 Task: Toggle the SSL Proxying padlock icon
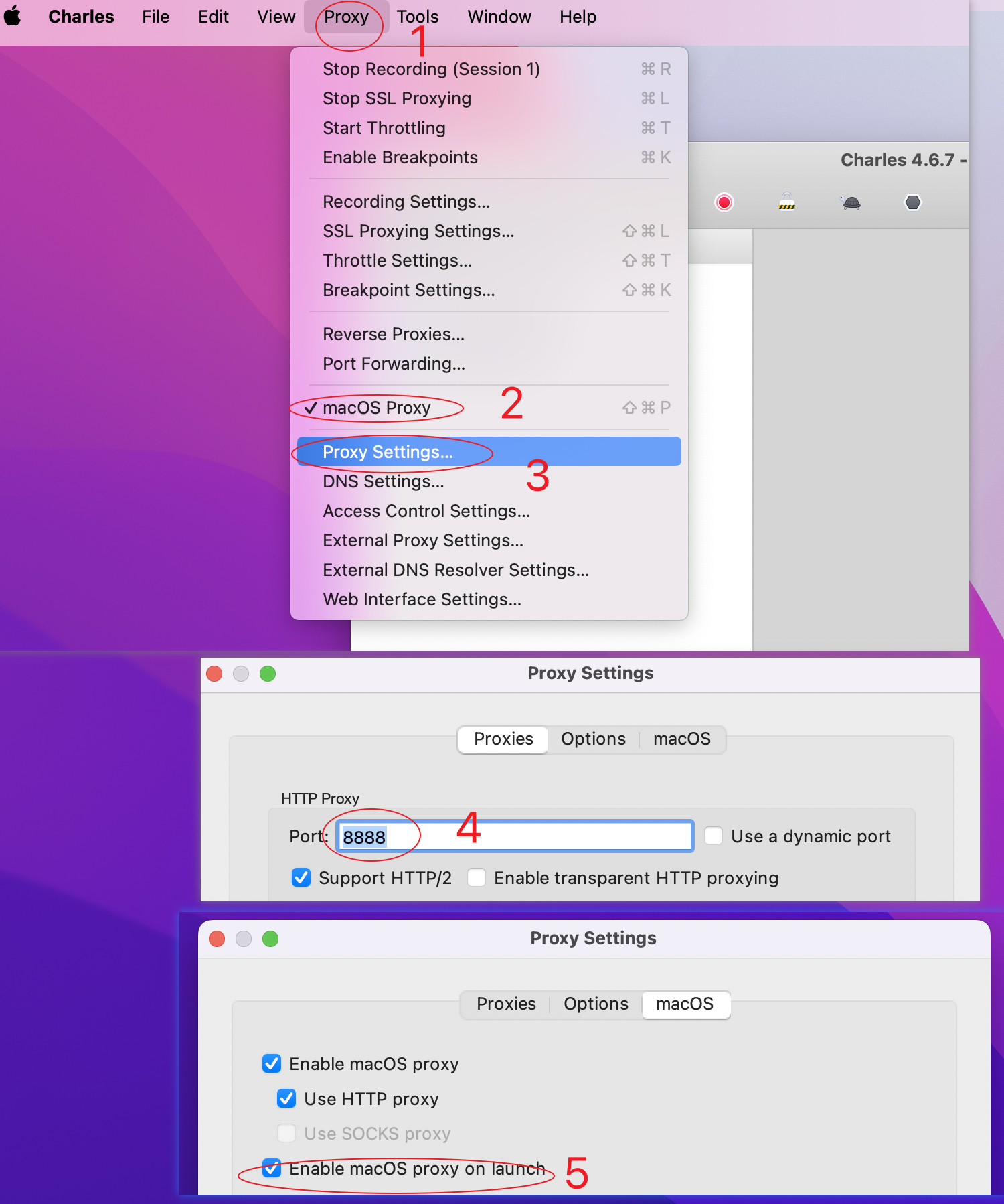coord(787,202)
